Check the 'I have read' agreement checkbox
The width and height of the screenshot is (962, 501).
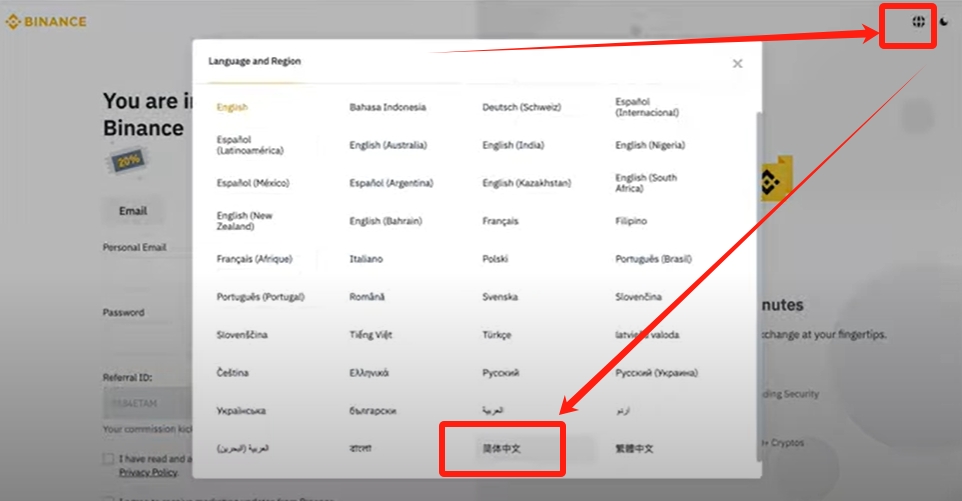click(109, 459)
